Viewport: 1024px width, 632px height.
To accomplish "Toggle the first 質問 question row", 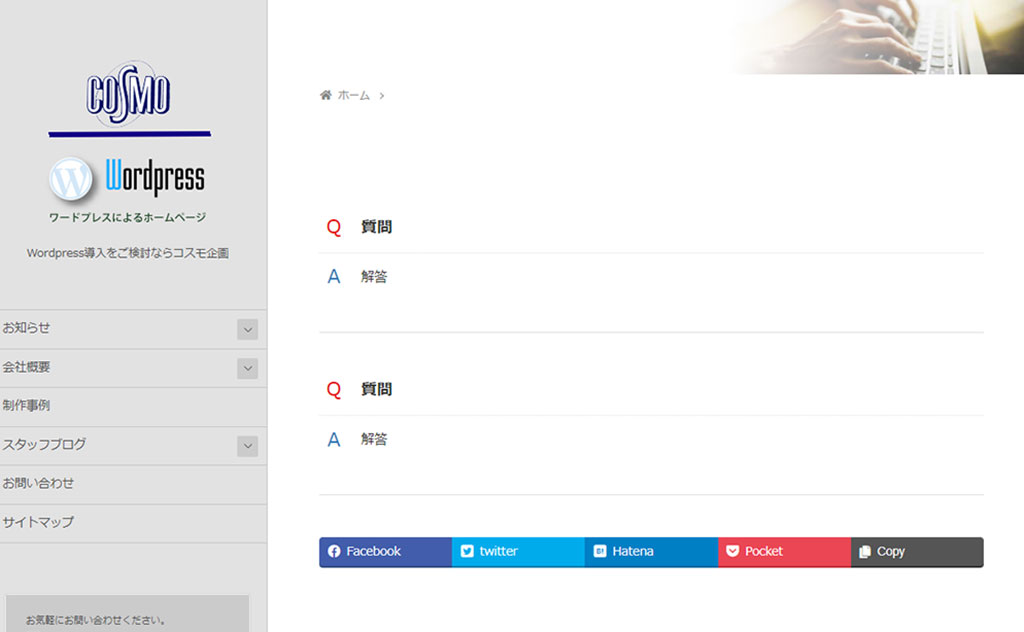I will (377, 228).
